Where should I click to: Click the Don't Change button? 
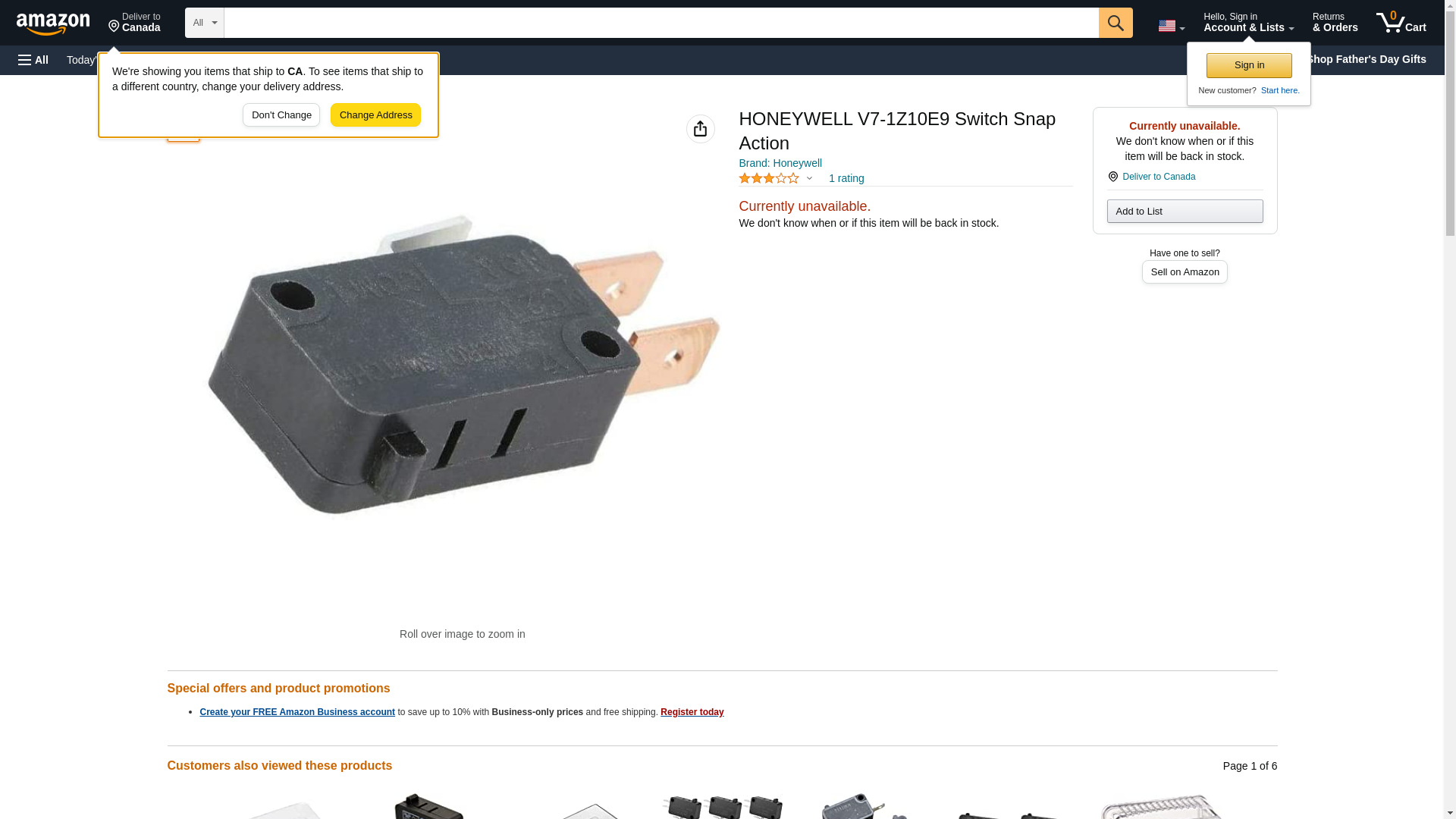[x=281, y=115]
